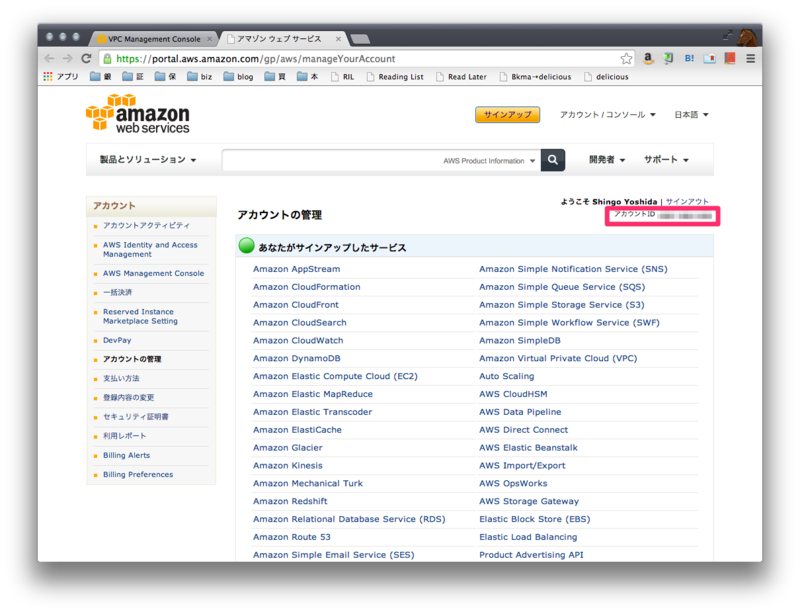
Task: Reload the page with the refresh icon
Action: click(86, 59)
